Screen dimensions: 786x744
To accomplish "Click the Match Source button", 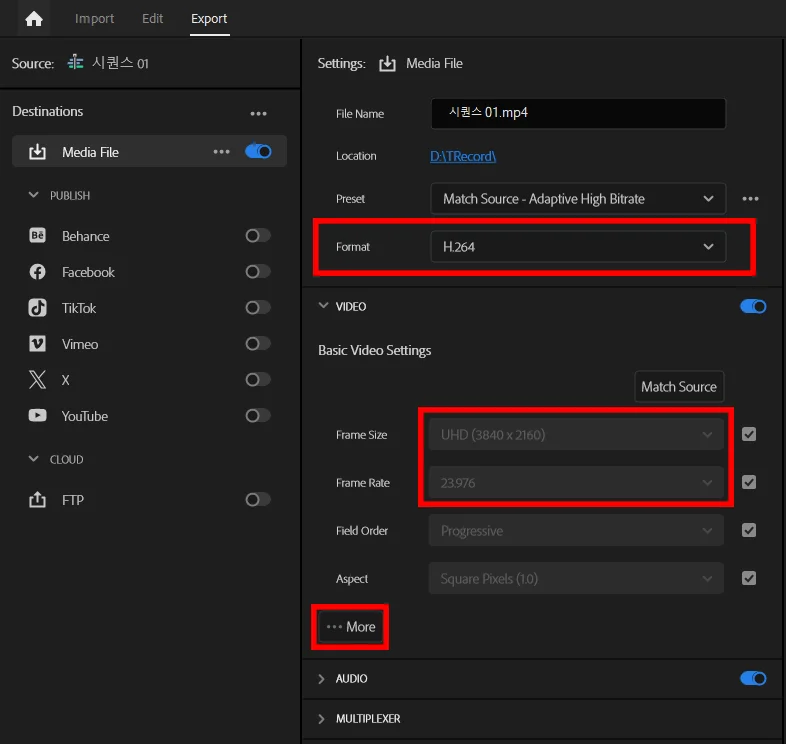I will click(679, 387).
